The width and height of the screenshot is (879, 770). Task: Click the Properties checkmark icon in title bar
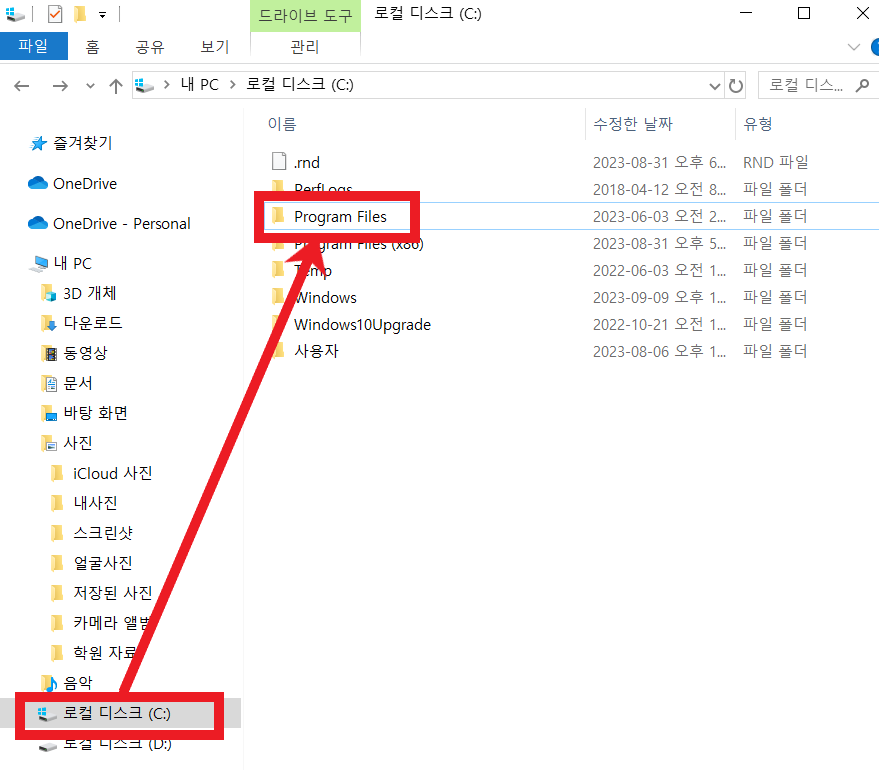coord(55,13)
